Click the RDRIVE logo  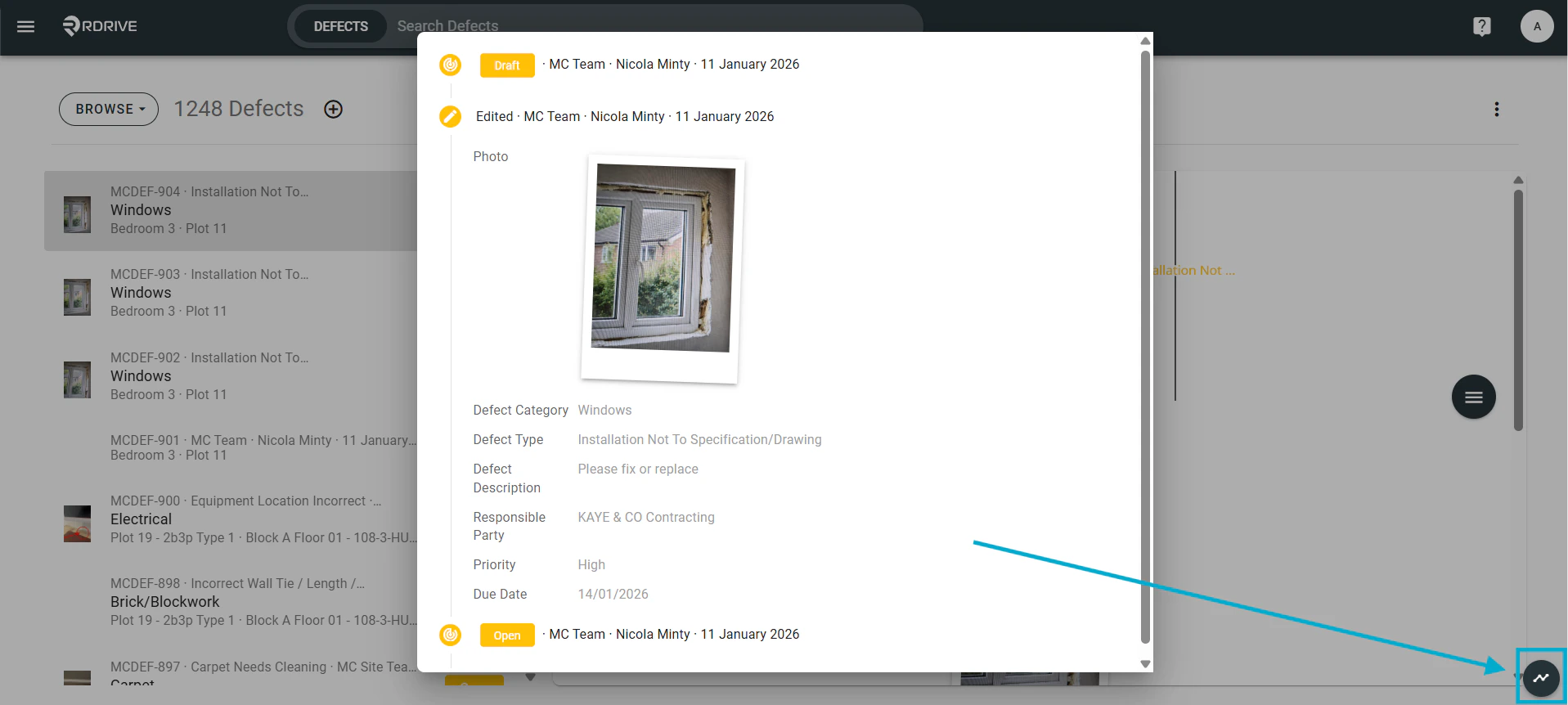[x=100, y=26]
